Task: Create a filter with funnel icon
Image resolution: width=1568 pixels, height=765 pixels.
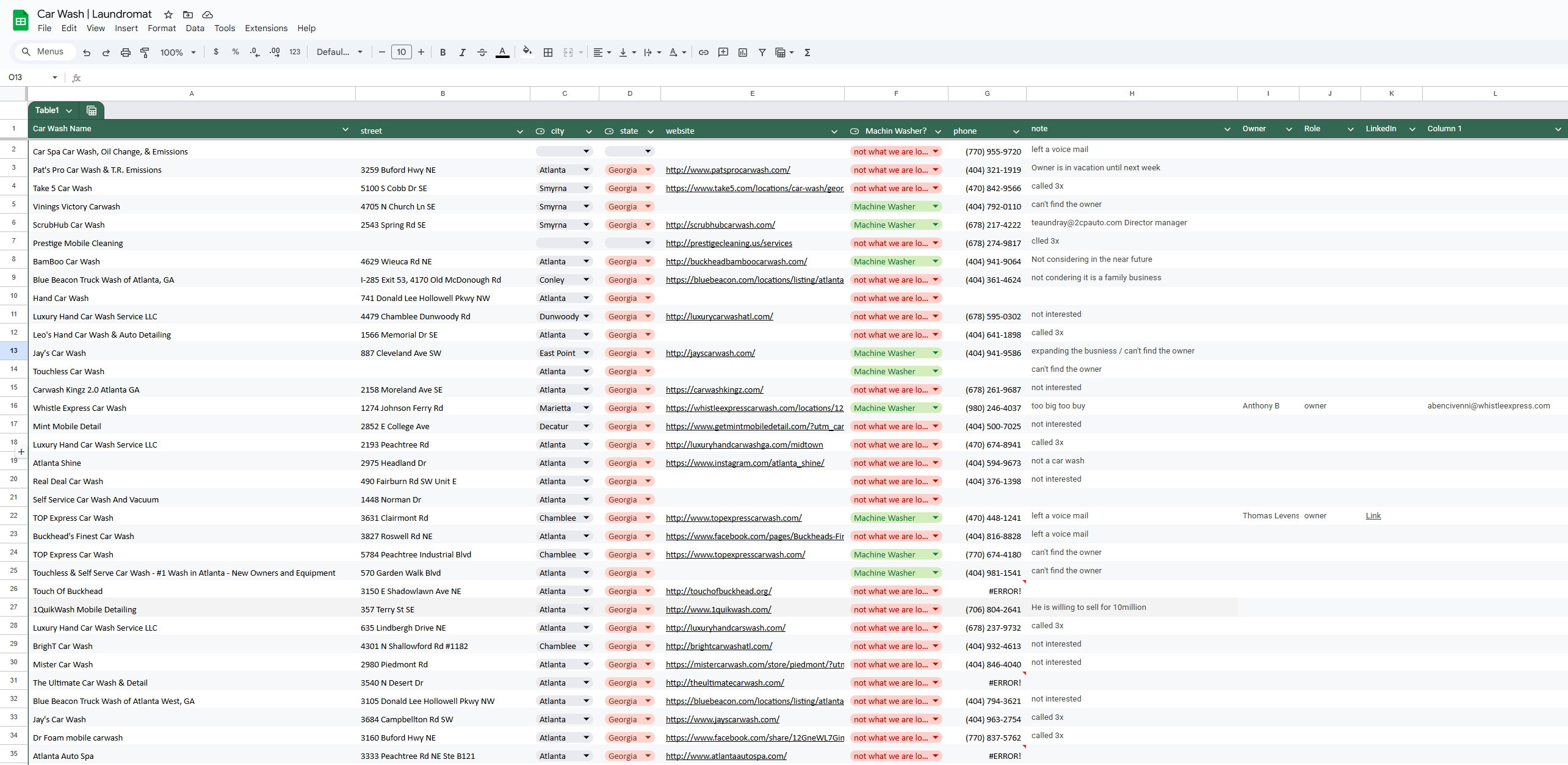Action: (762, 53)
